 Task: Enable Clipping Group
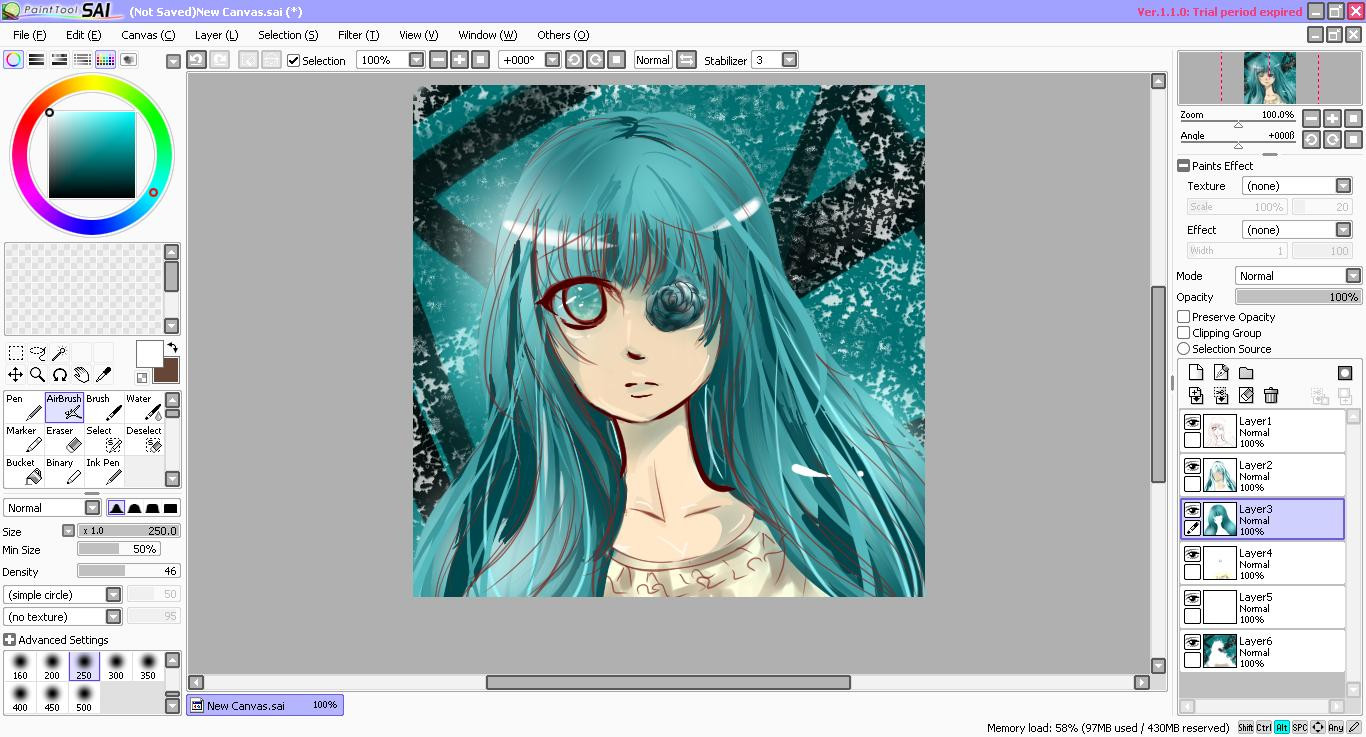click(x=1184, y=333)
